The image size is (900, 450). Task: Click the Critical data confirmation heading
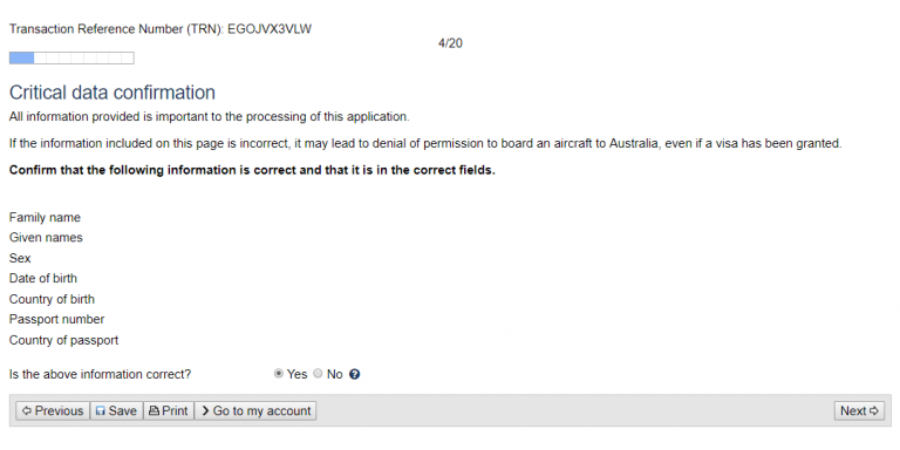tap(112, 93)
